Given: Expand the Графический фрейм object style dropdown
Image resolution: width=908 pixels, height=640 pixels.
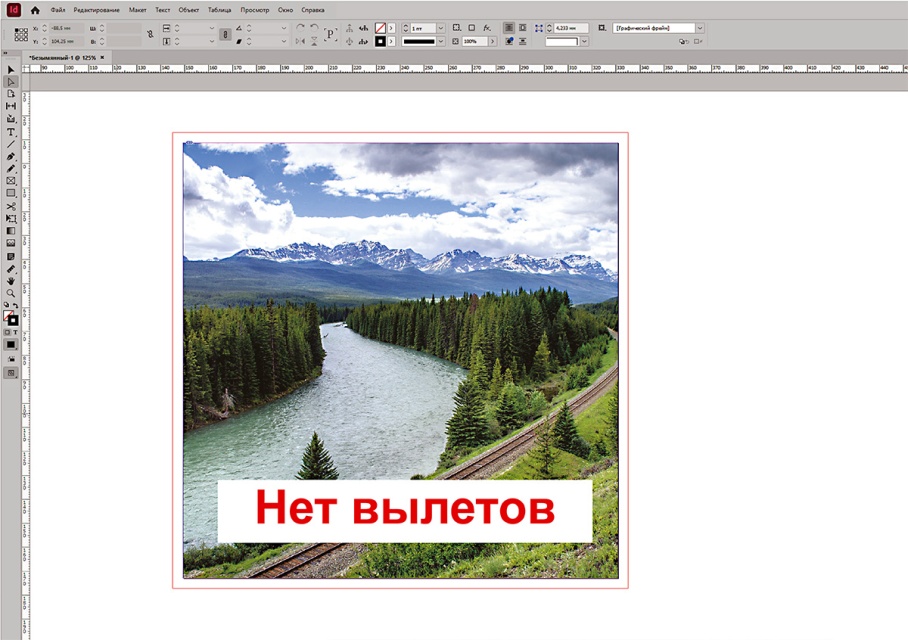Looking at the screenshot, I should [x=697, y=28].
